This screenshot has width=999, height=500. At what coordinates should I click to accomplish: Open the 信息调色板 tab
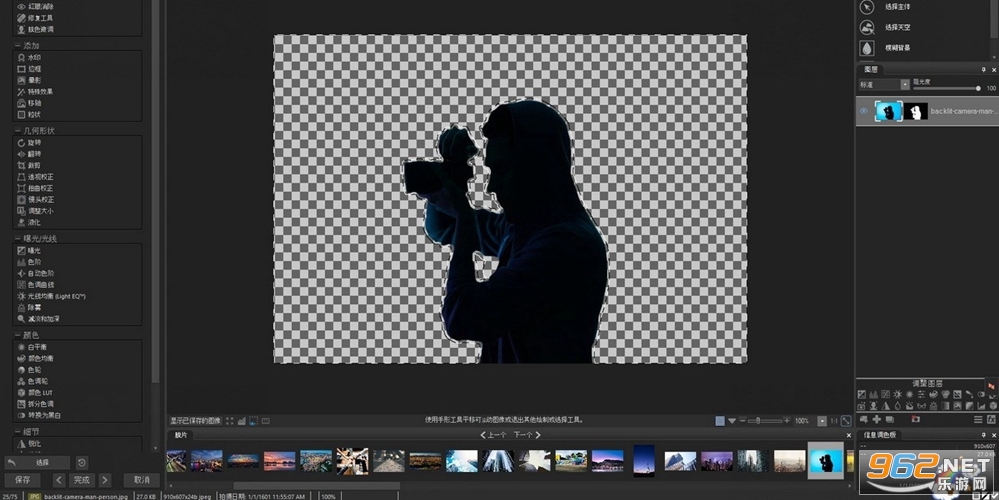click(x=879, y=435)
